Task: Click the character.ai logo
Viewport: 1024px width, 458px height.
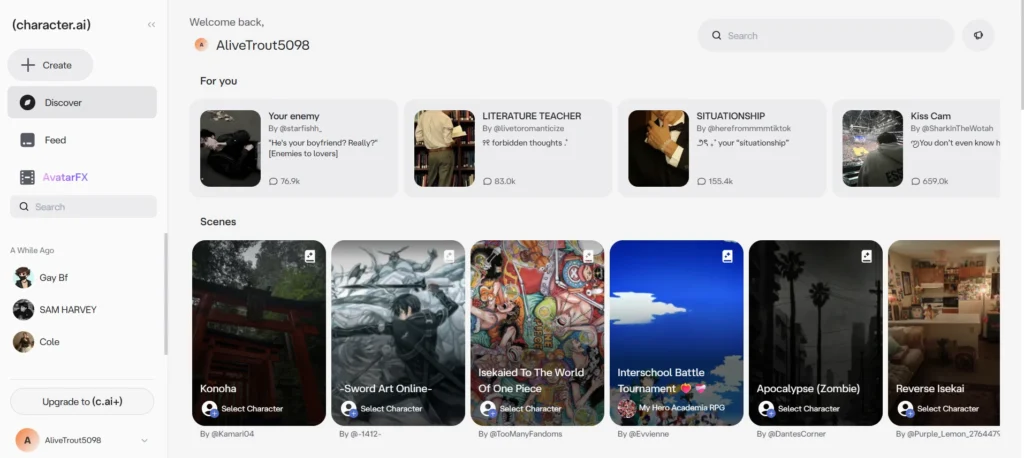Action: click(51, 25)
